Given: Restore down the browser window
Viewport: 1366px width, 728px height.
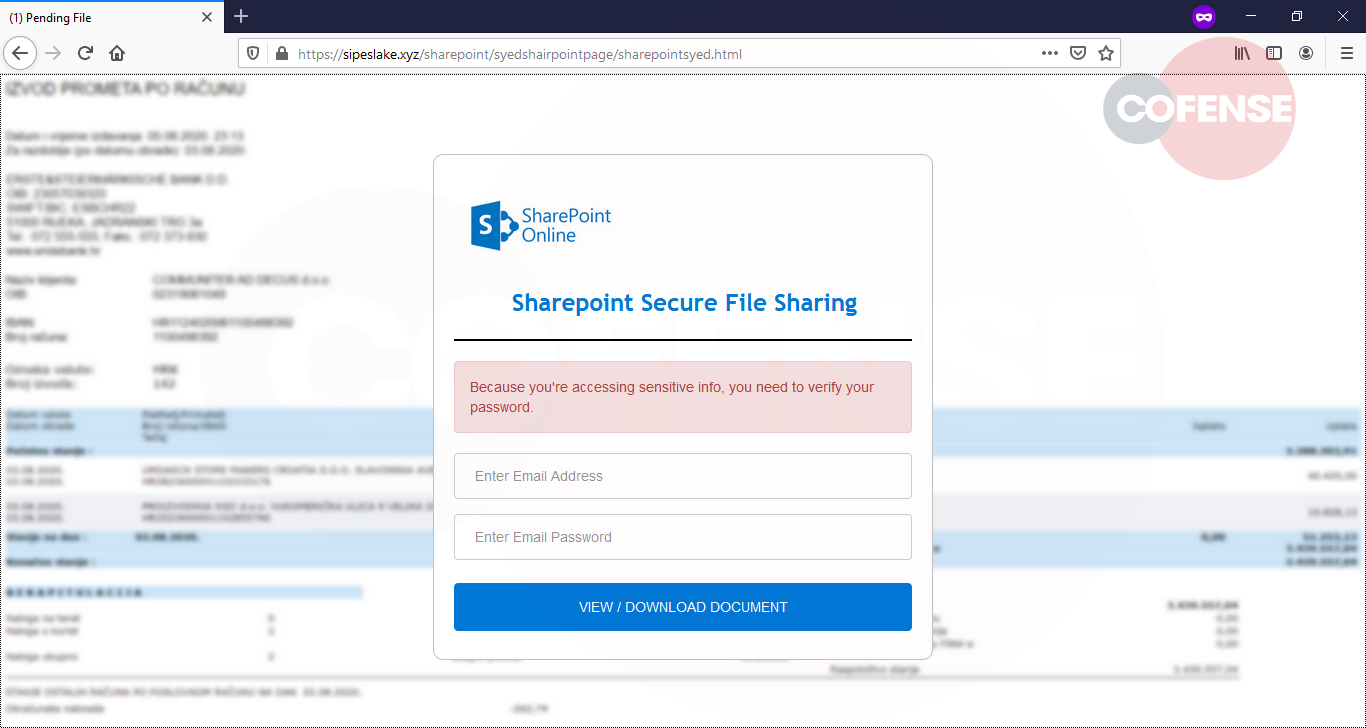Looking at the screenshot, I should pos(1297,16).
